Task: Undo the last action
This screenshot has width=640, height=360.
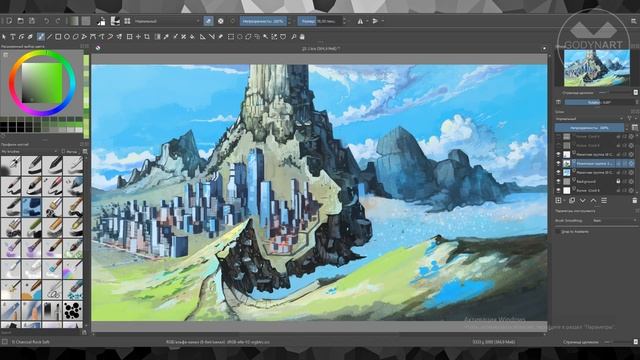Action: (47, 21)
